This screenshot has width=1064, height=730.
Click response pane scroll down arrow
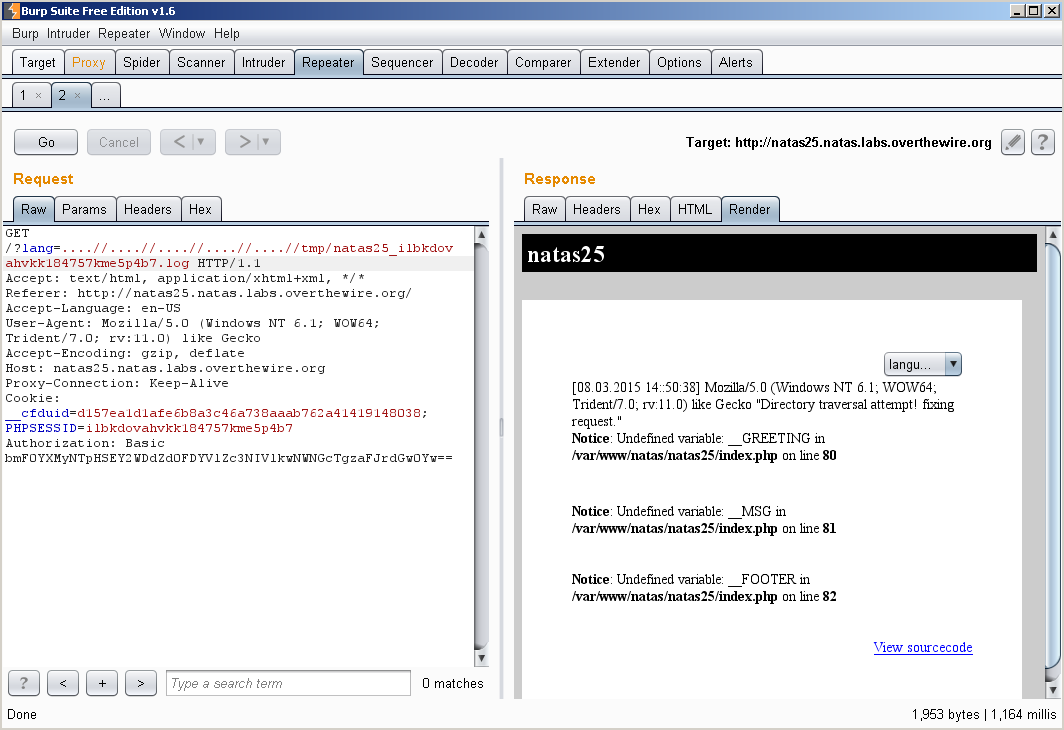pyautogui.click(x=1052, y=690)
